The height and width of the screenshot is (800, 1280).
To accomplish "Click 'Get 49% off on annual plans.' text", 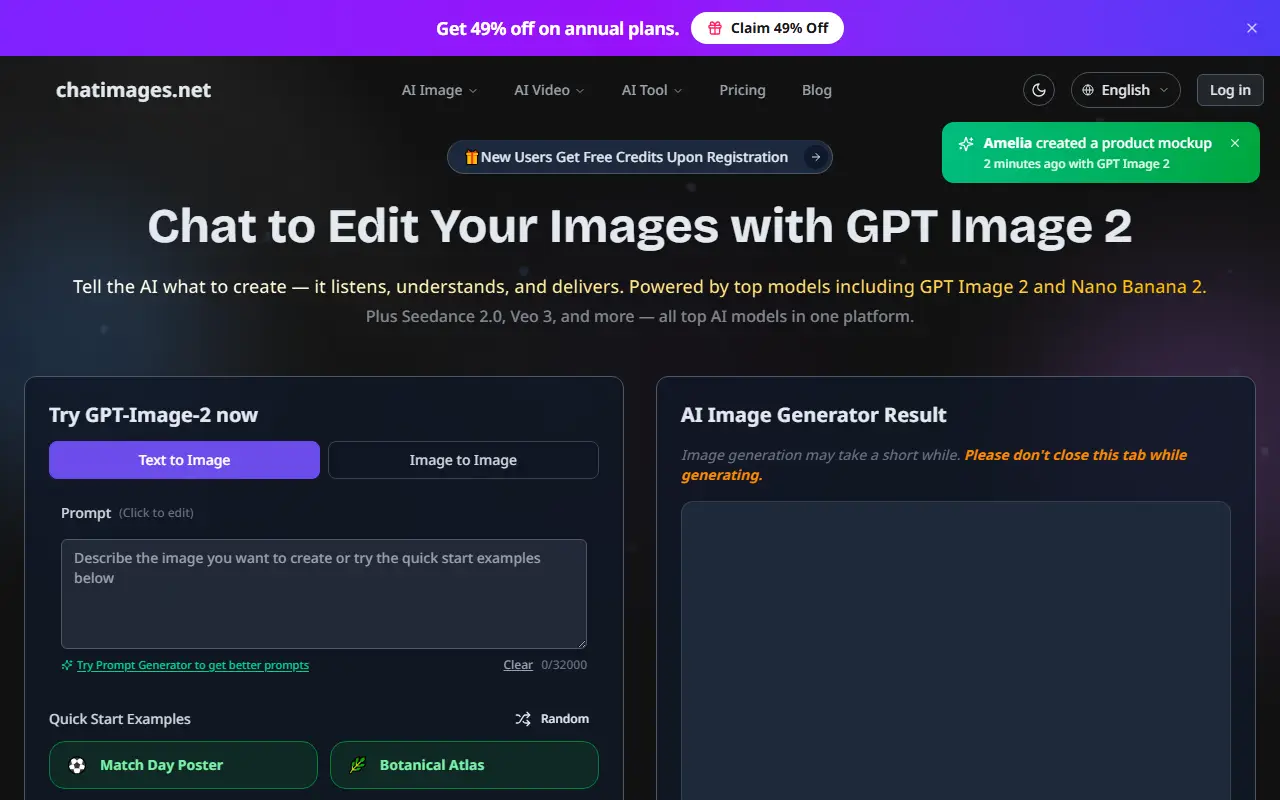I will click(557, 28).
